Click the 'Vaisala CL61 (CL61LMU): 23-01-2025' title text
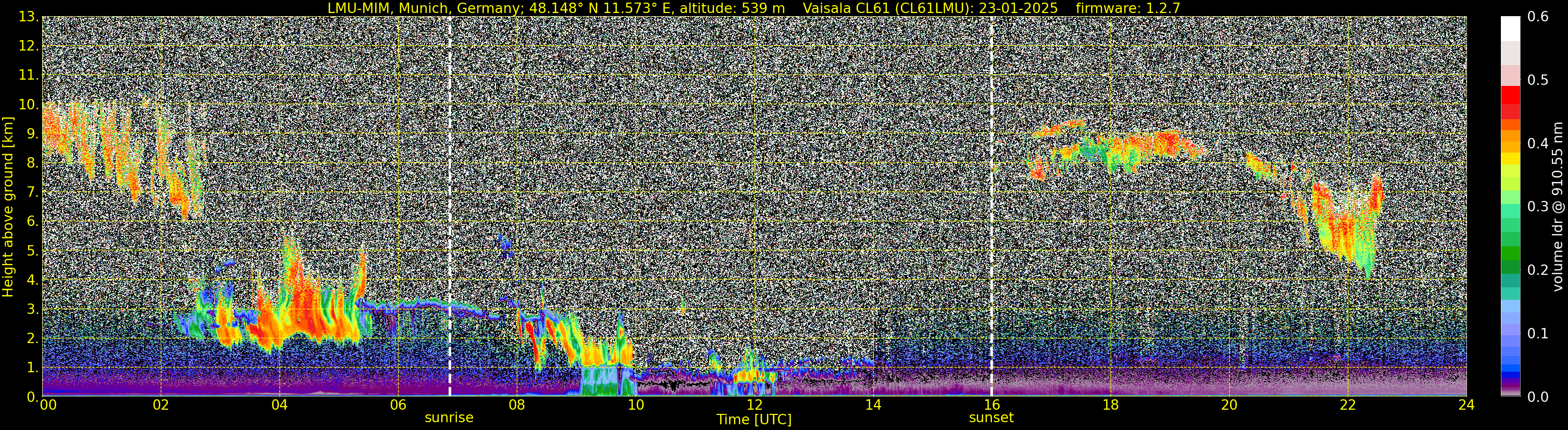 click(930, 8)
